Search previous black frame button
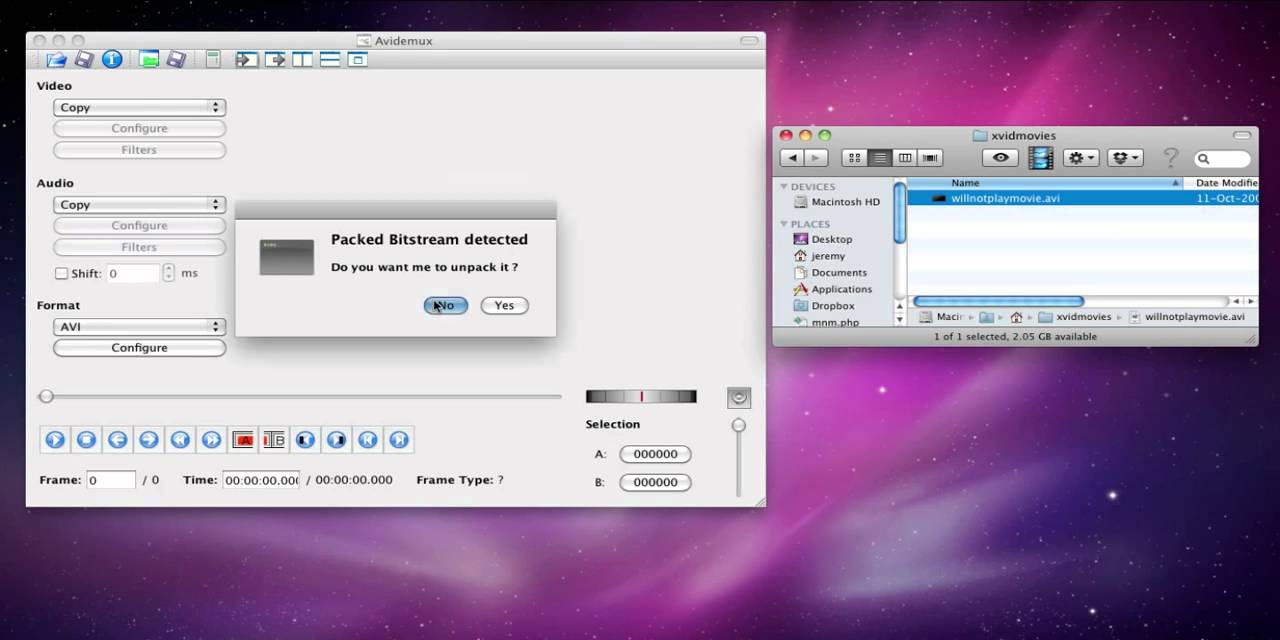Screen dimensions: 1280x640 click(x=305, y=439)
